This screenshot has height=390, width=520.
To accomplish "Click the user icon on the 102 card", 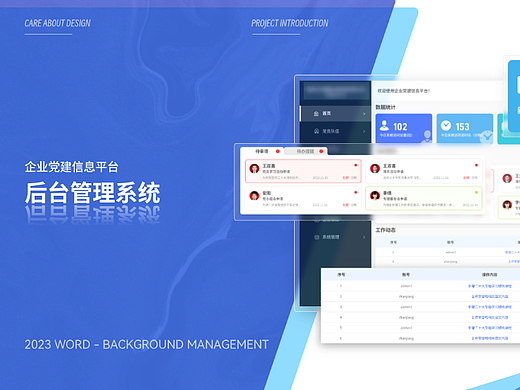I will coord(384,125).
